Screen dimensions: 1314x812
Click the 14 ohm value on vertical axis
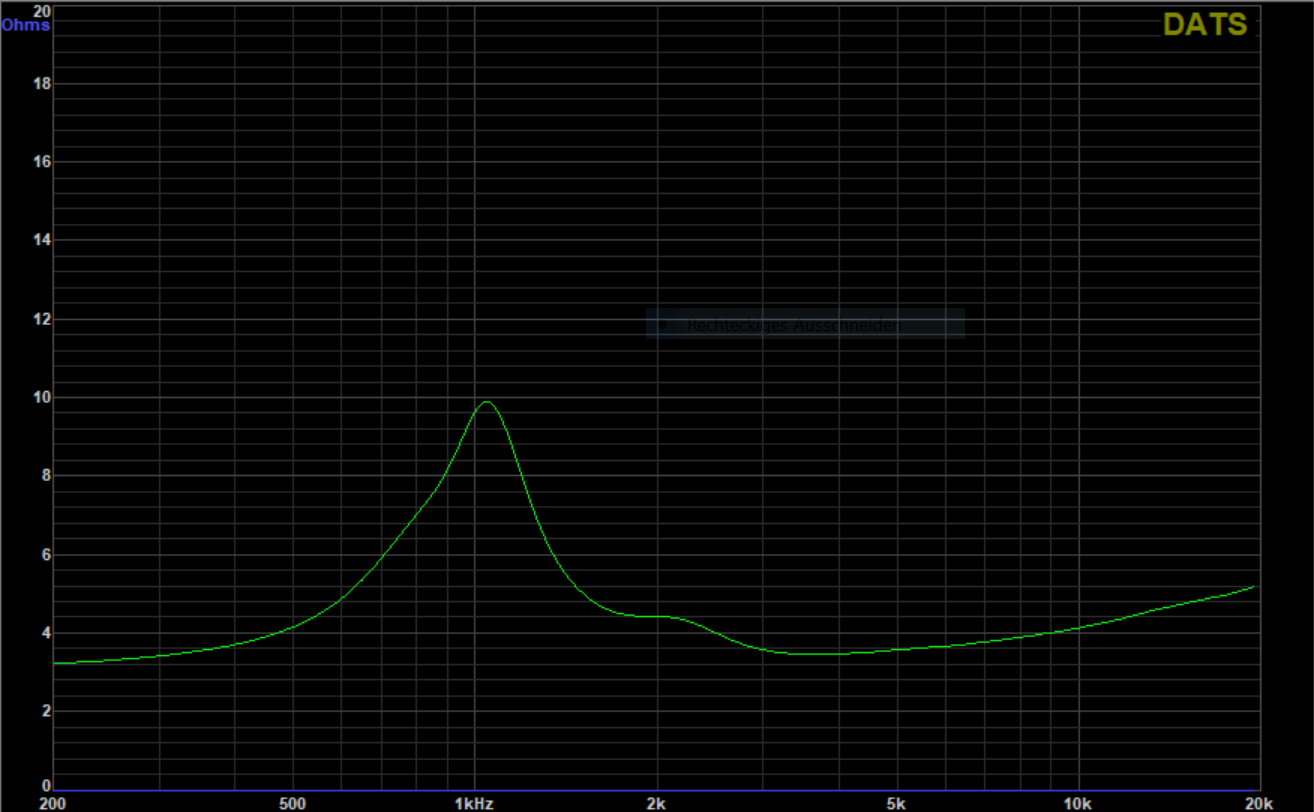click(x=42, y=241)
